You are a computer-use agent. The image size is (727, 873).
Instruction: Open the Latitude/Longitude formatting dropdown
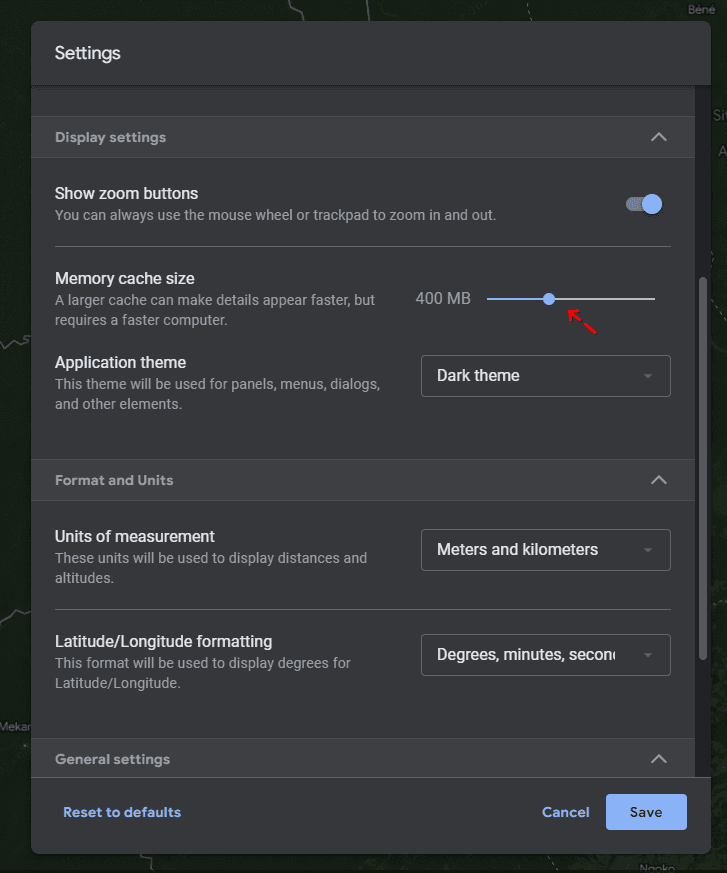545,655
